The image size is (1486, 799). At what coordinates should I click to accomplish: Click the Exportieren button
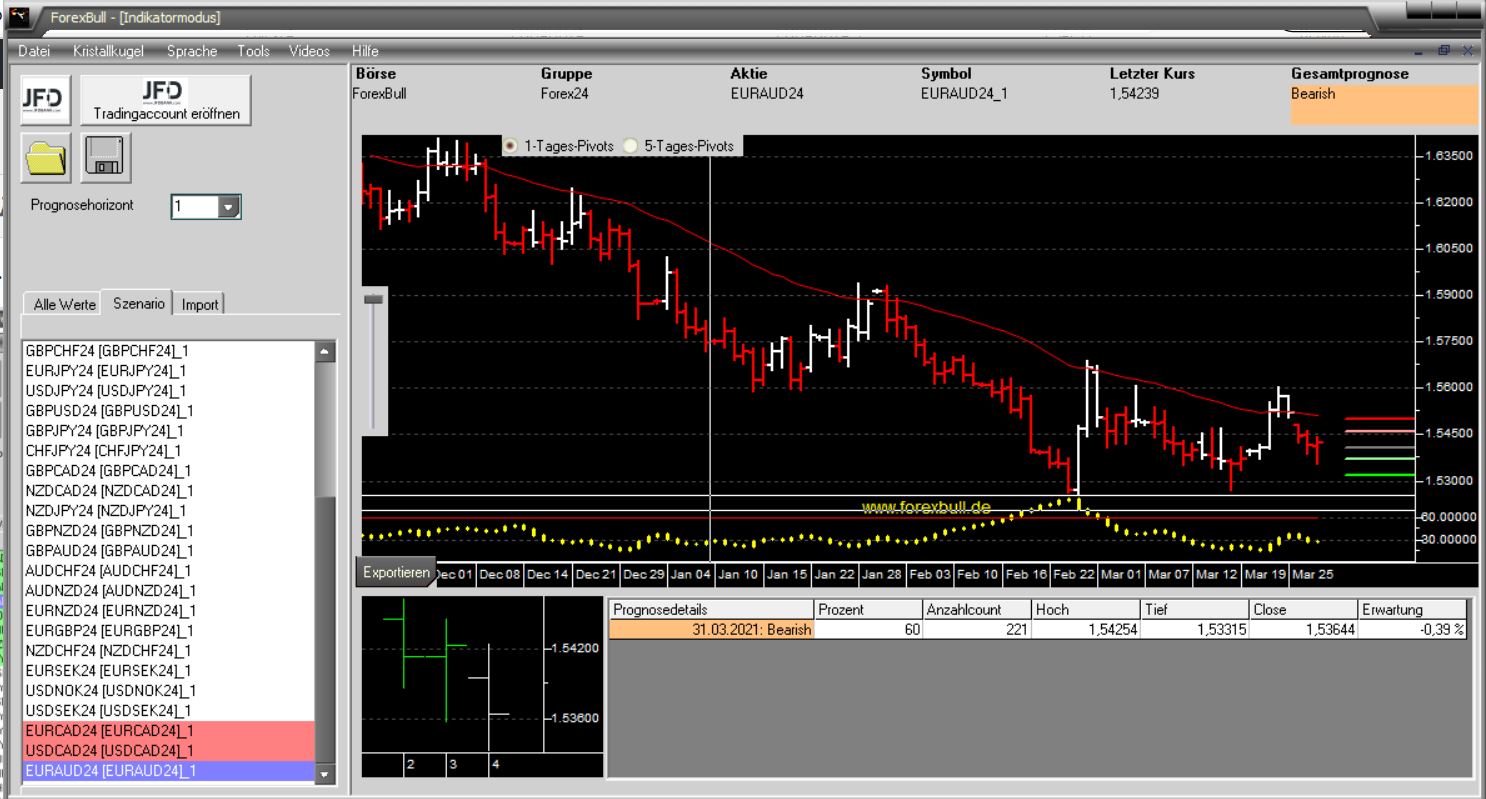point(396,573)
